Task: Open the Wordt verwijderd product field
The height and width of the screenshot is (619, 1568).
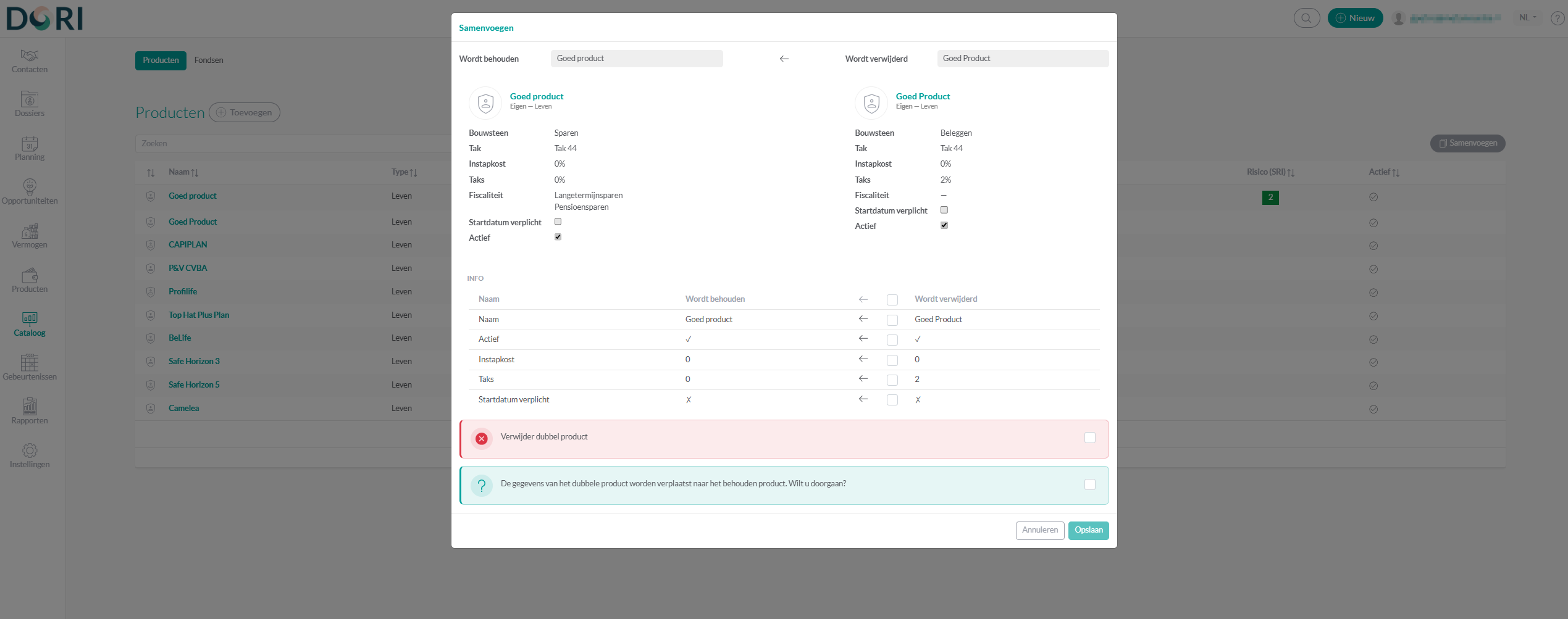Action: point(1022,59)
